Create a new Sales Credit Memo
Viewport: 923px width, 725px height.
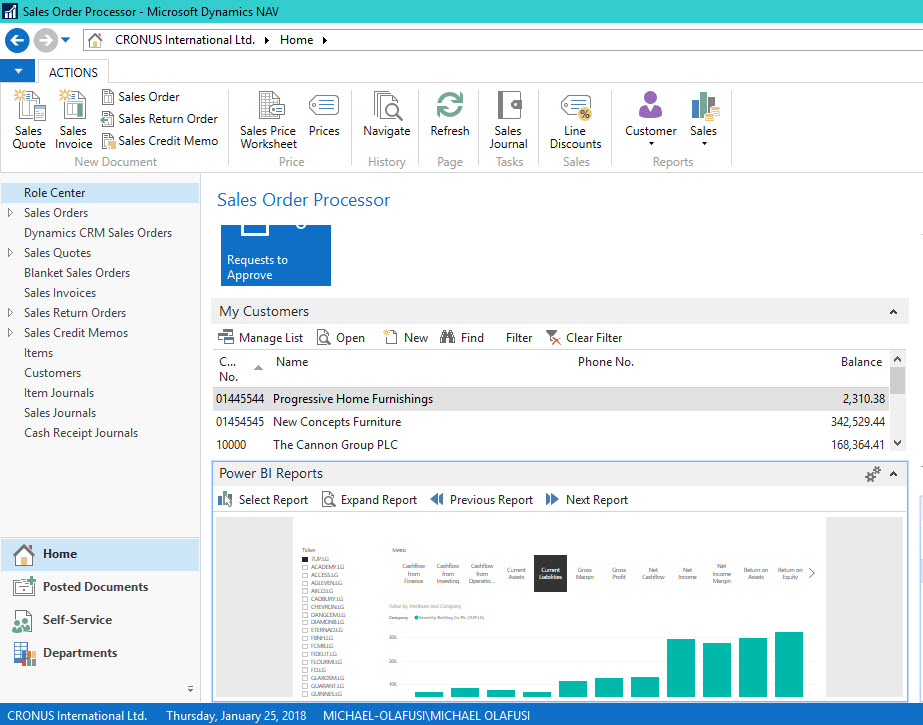160,141
